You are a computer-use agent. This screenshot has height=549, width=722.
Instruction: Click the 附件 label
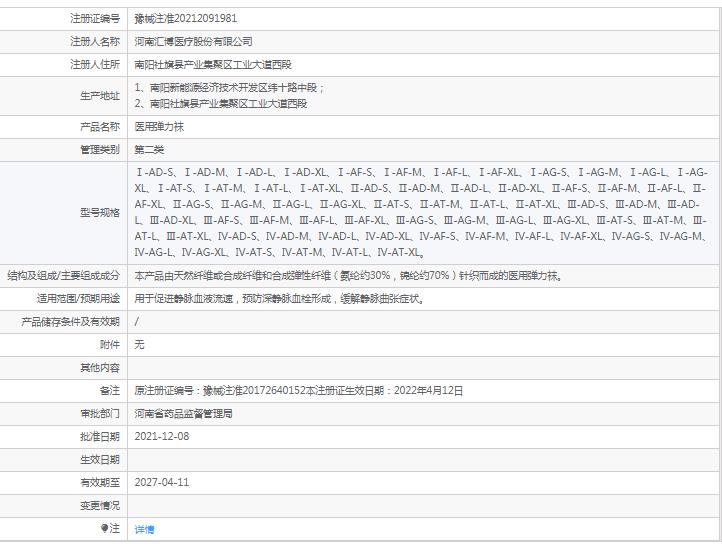tap(110, 345)
